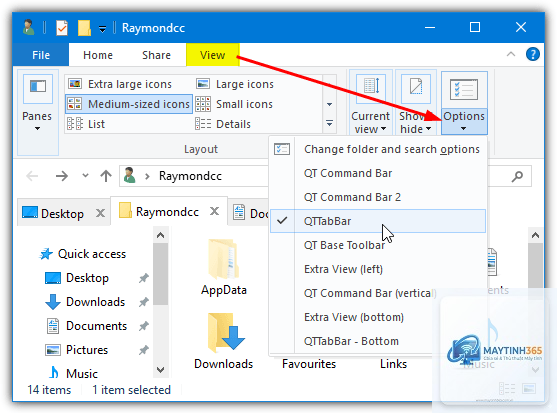Open Downloads in the navigation pane

click(x=85, y=302)
